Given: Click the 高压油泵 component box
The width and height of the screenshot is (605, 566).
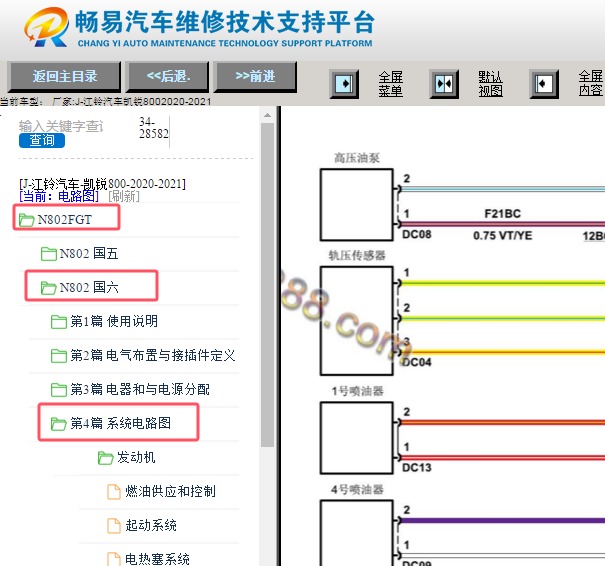Looking at the screenshot, I should 357,204.
